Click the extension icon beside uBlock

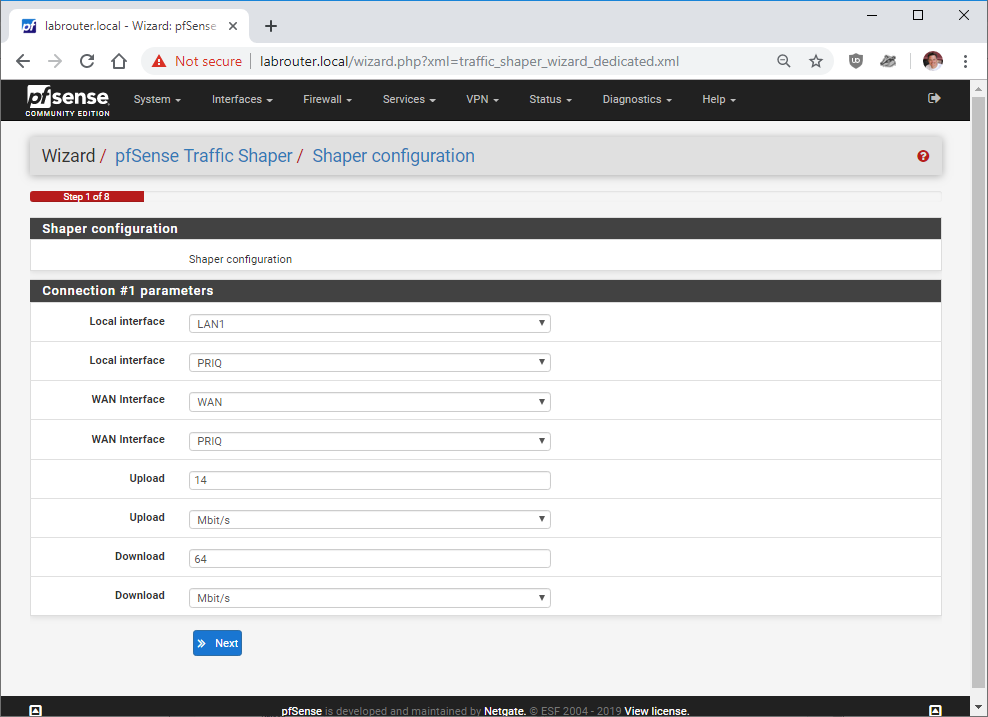point(888,61)
